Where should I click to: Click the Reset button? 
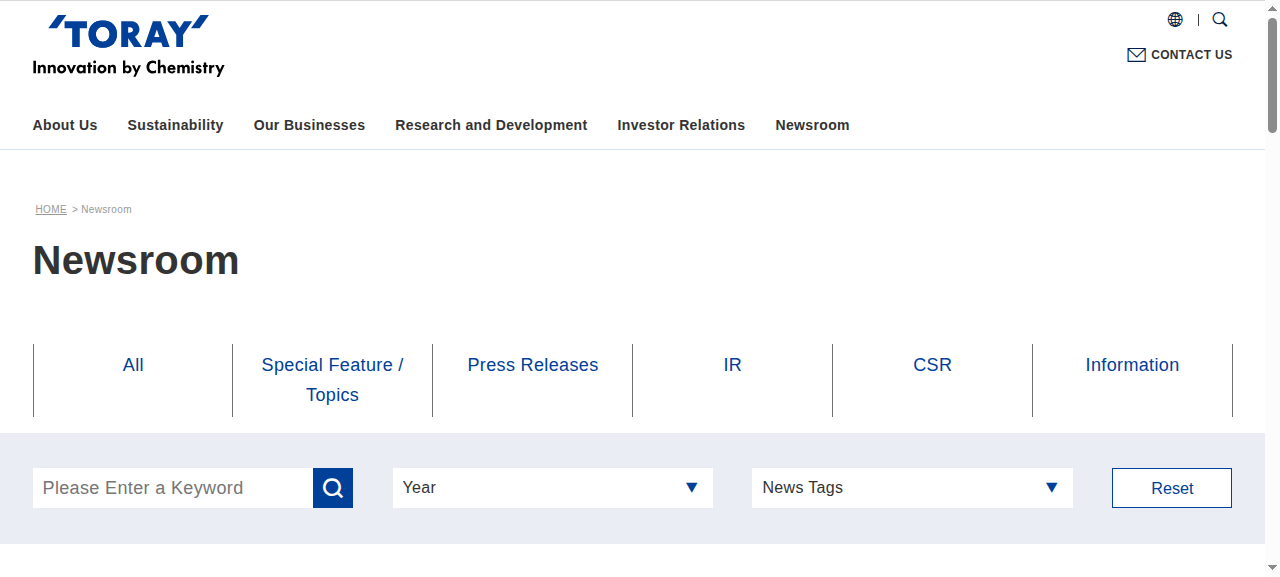point(1172,488)
